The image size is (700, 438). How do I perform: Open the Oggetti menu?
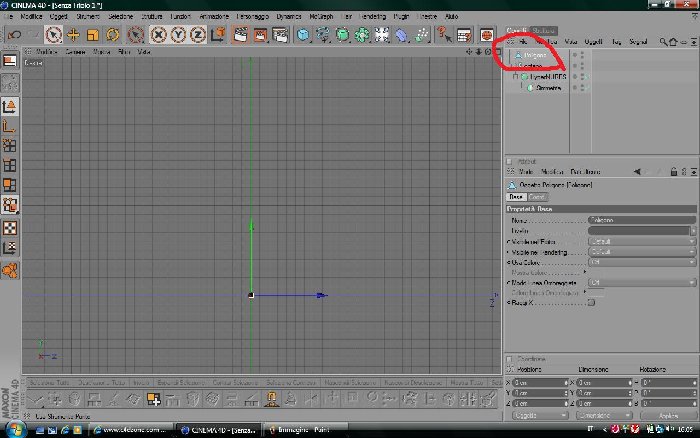[x=58, y=17]
